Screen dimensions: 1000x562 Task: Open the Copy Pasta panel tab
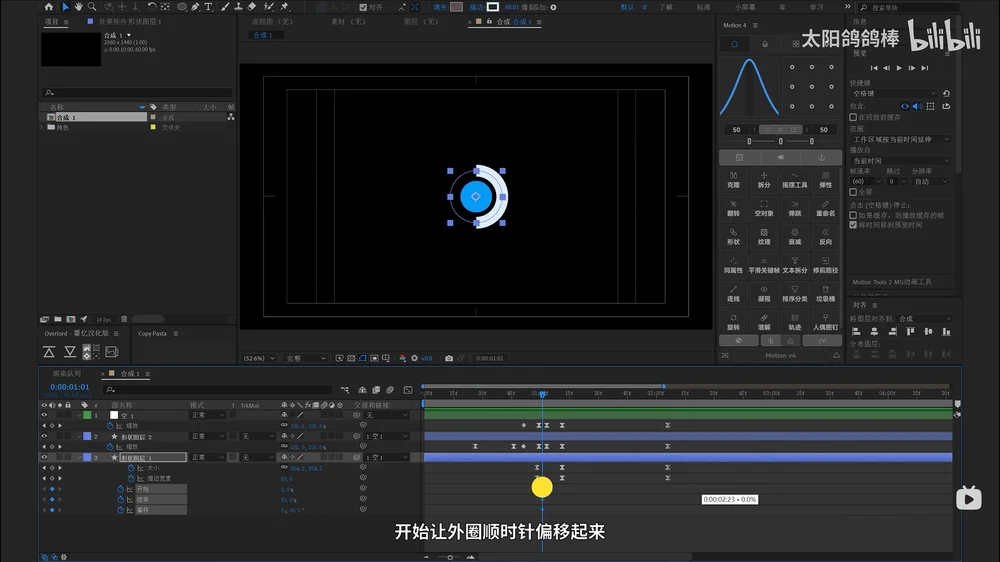click(152, 334)
